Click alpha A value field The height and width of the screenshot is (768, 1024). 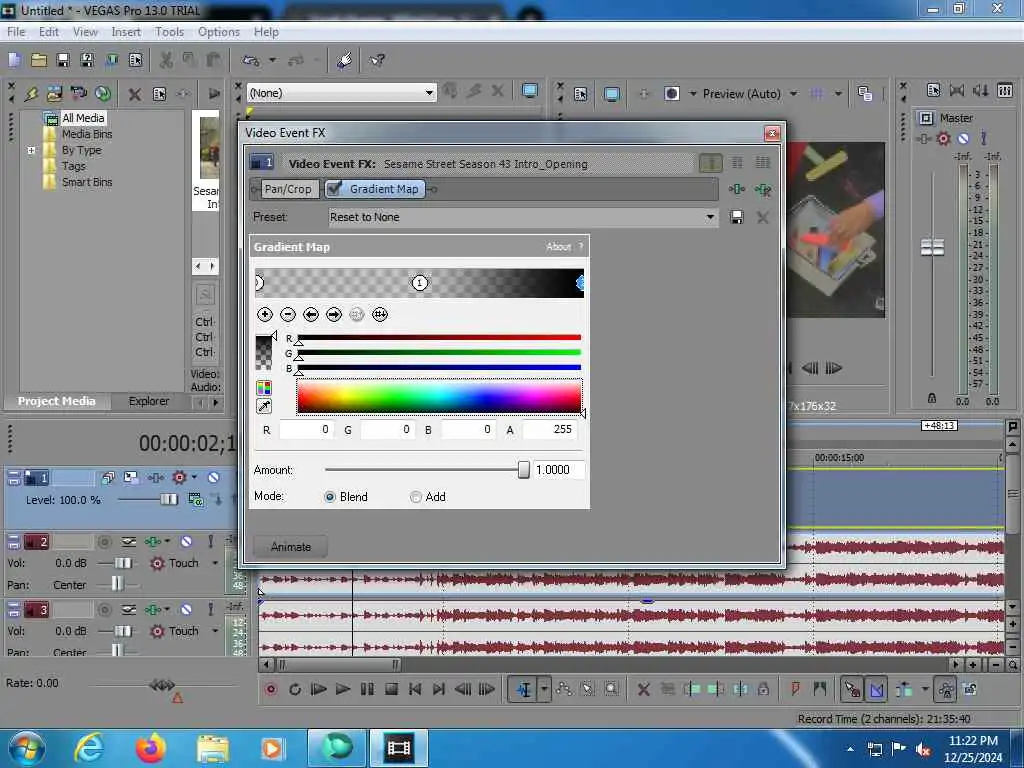pyautogui.click(x=550, y=430)
